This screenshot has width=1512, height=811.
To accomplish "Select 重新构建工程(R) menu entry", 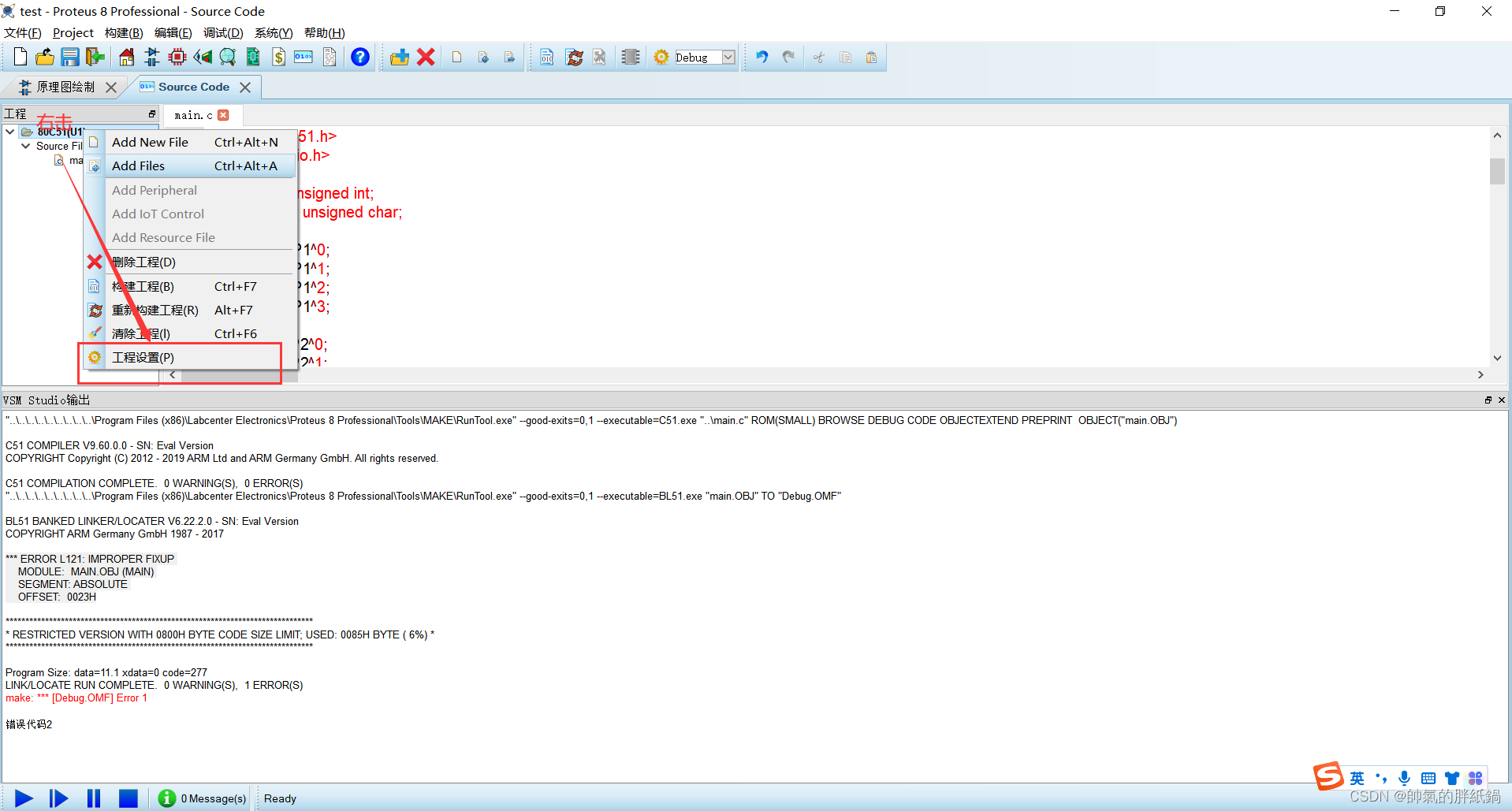I will (x=191, y=310).
